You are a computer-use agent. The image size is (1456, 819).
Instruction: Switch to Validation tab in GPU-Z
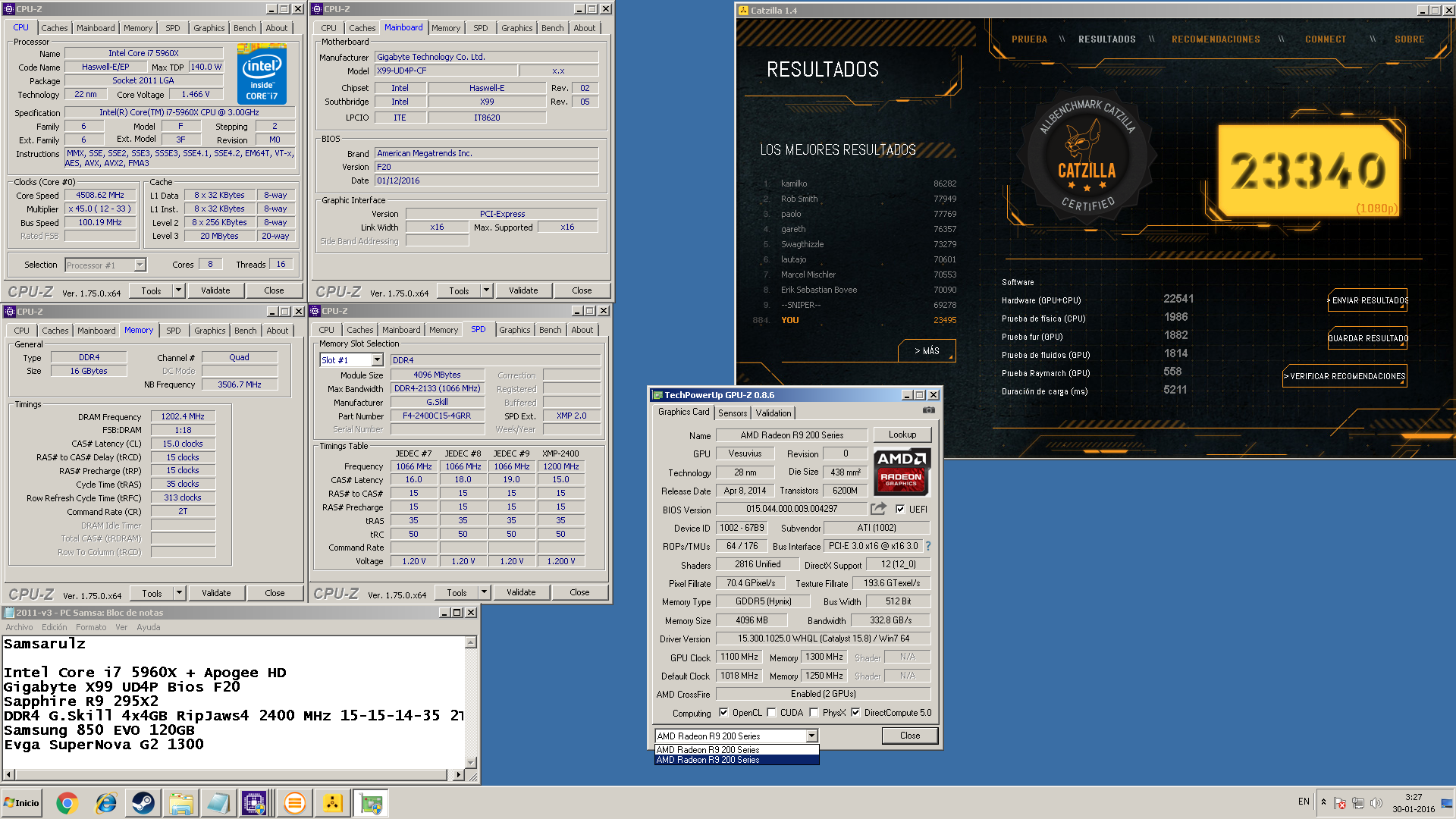coord(773,413)
